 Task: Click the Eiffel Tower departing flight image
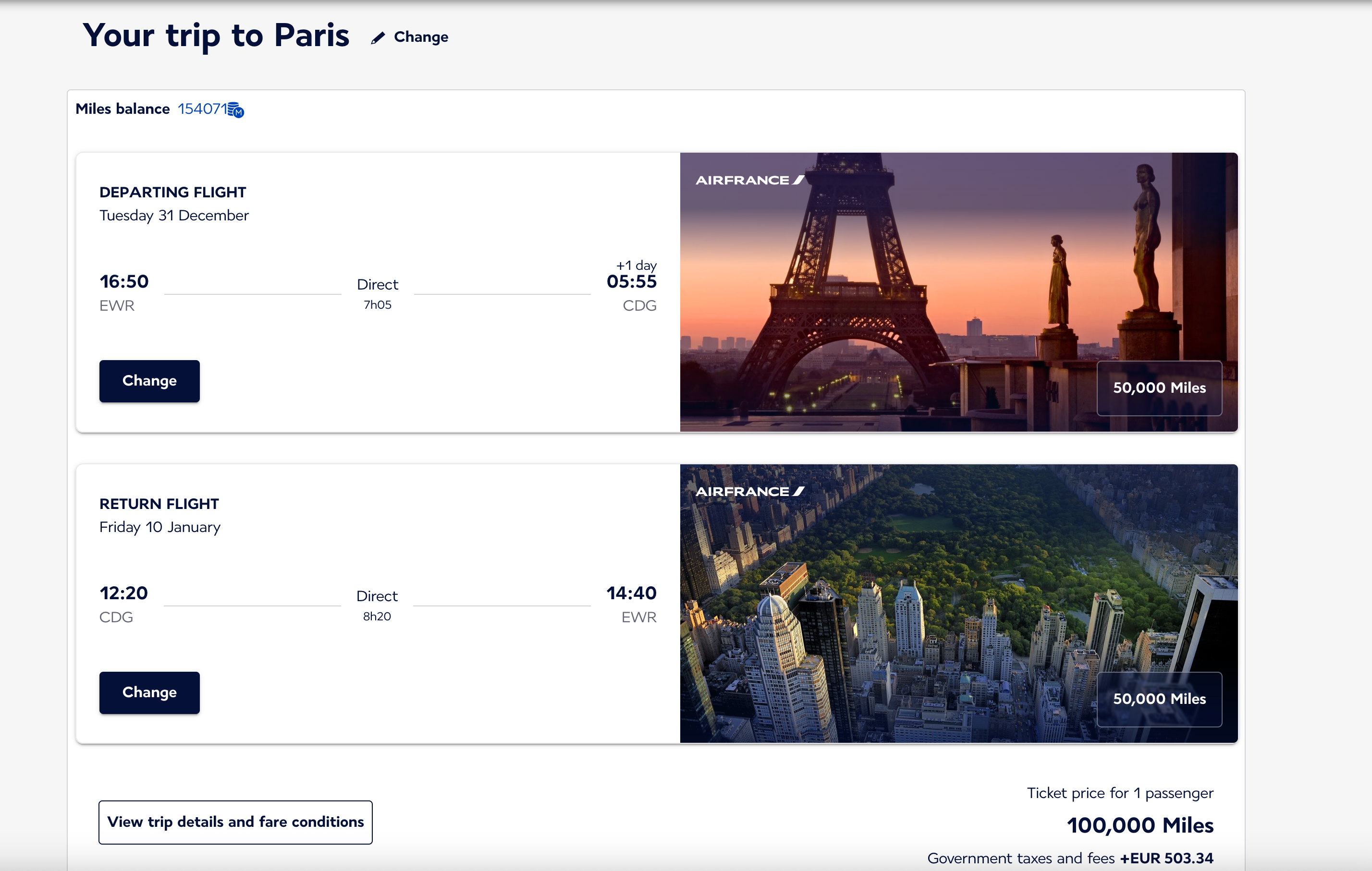(958, 291)
